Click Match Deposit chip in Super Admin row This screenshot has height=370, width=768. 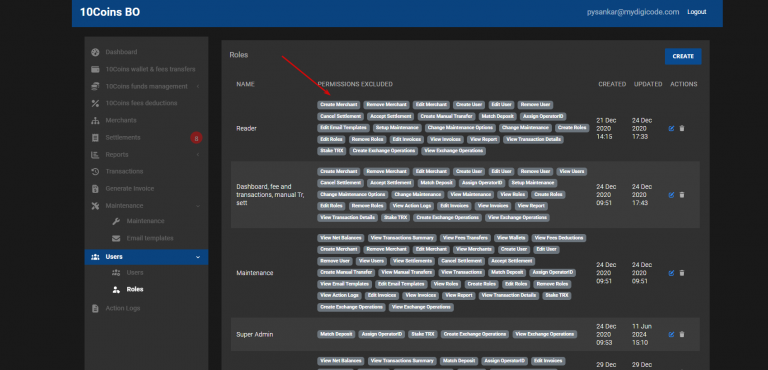pyautogui.click(x=336, y=334)
